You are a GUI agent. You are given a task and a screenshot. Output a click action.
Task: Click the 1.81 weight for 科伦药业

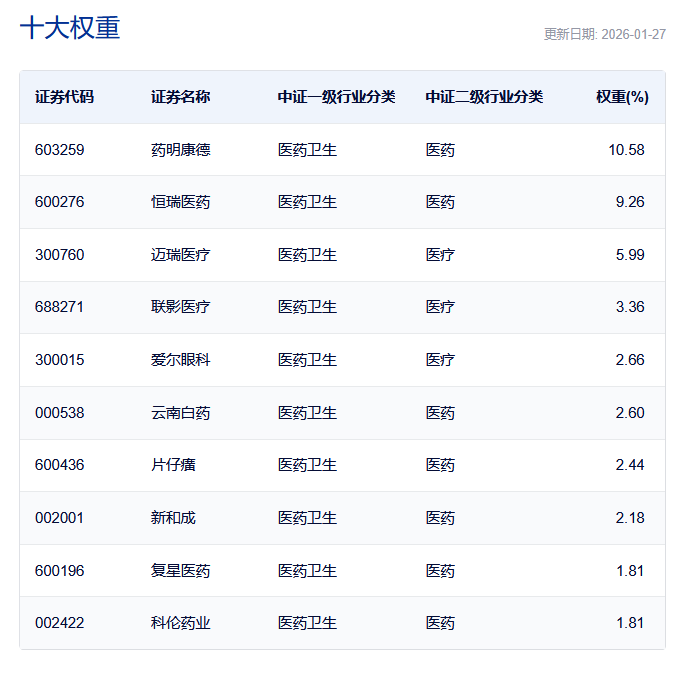tap(630, 622)
